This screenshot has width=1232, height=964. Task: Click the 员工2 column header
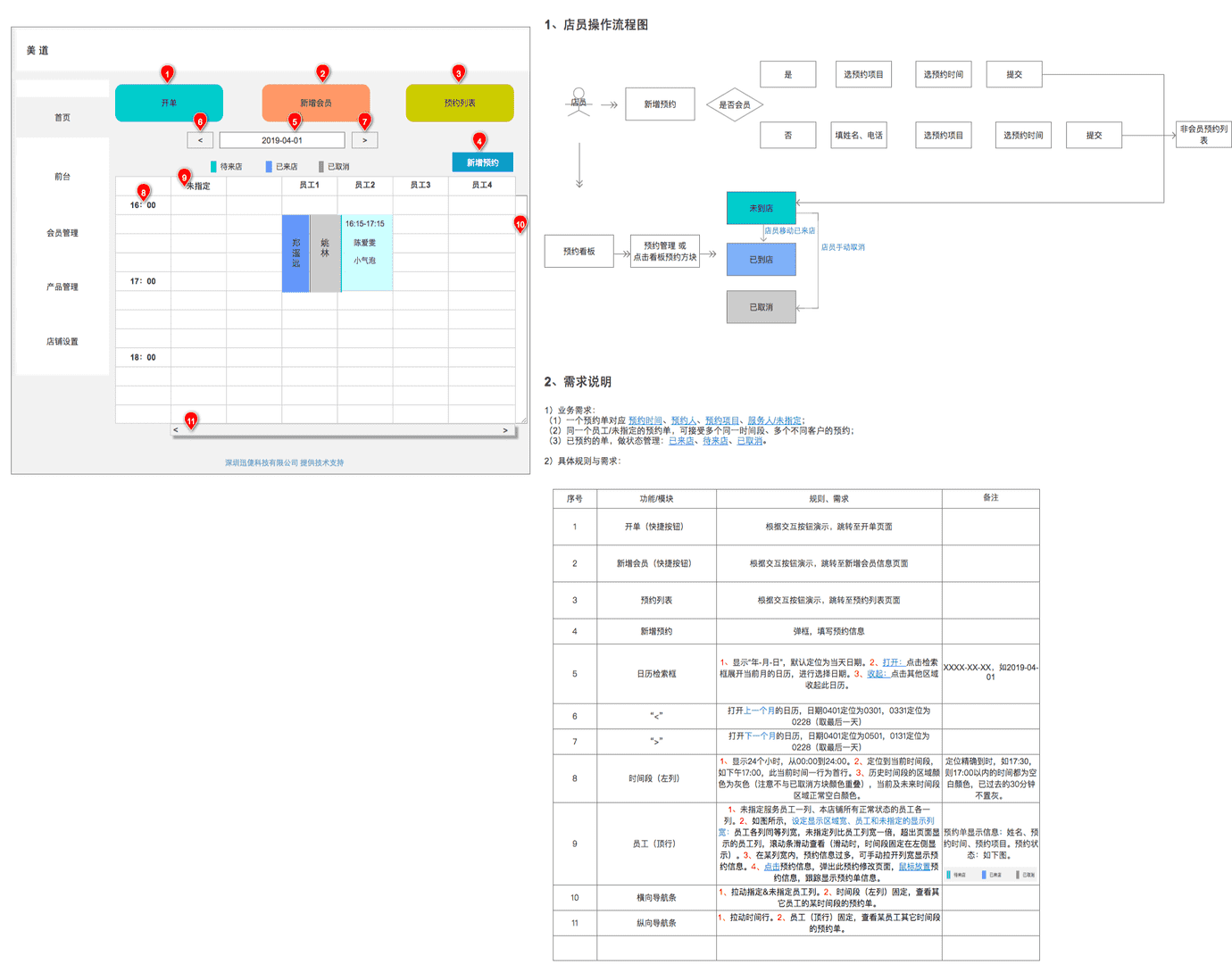pyautogui.click(x=365, y=185)
